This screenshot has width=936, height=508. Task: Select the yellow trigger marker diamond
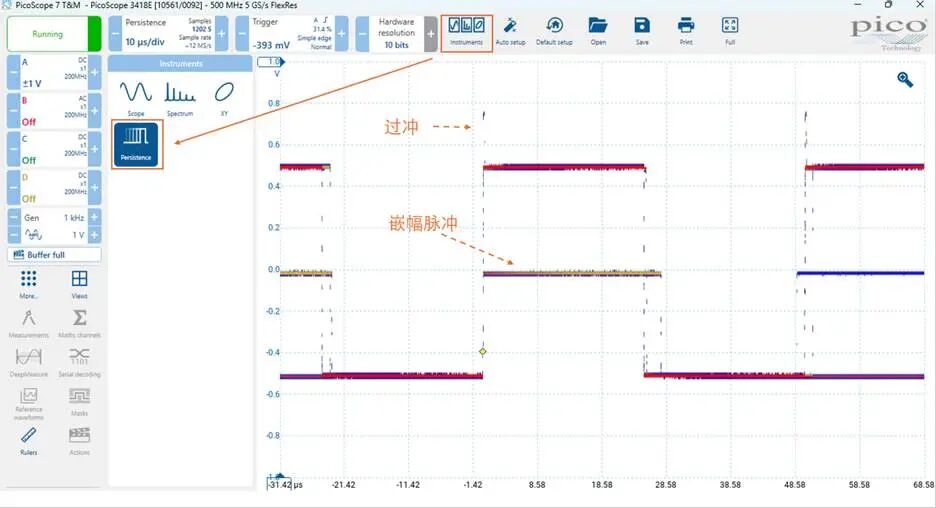(x=482, y=352)
